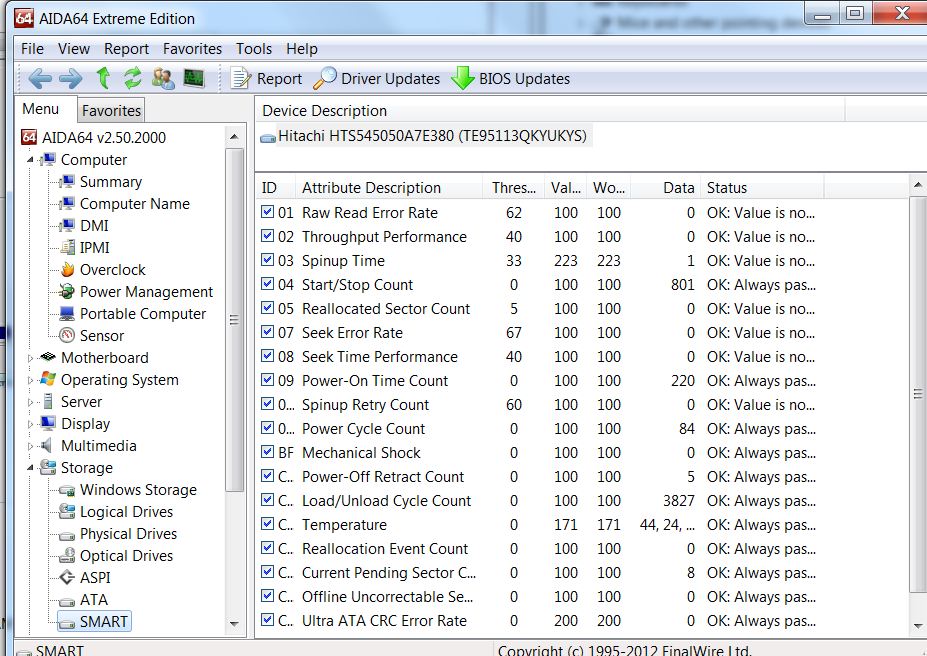The width and height of the screenshot is (927, 656).
Task: Uncheck the Raw Read Error Rate checkbox
Action: point(267,212)
